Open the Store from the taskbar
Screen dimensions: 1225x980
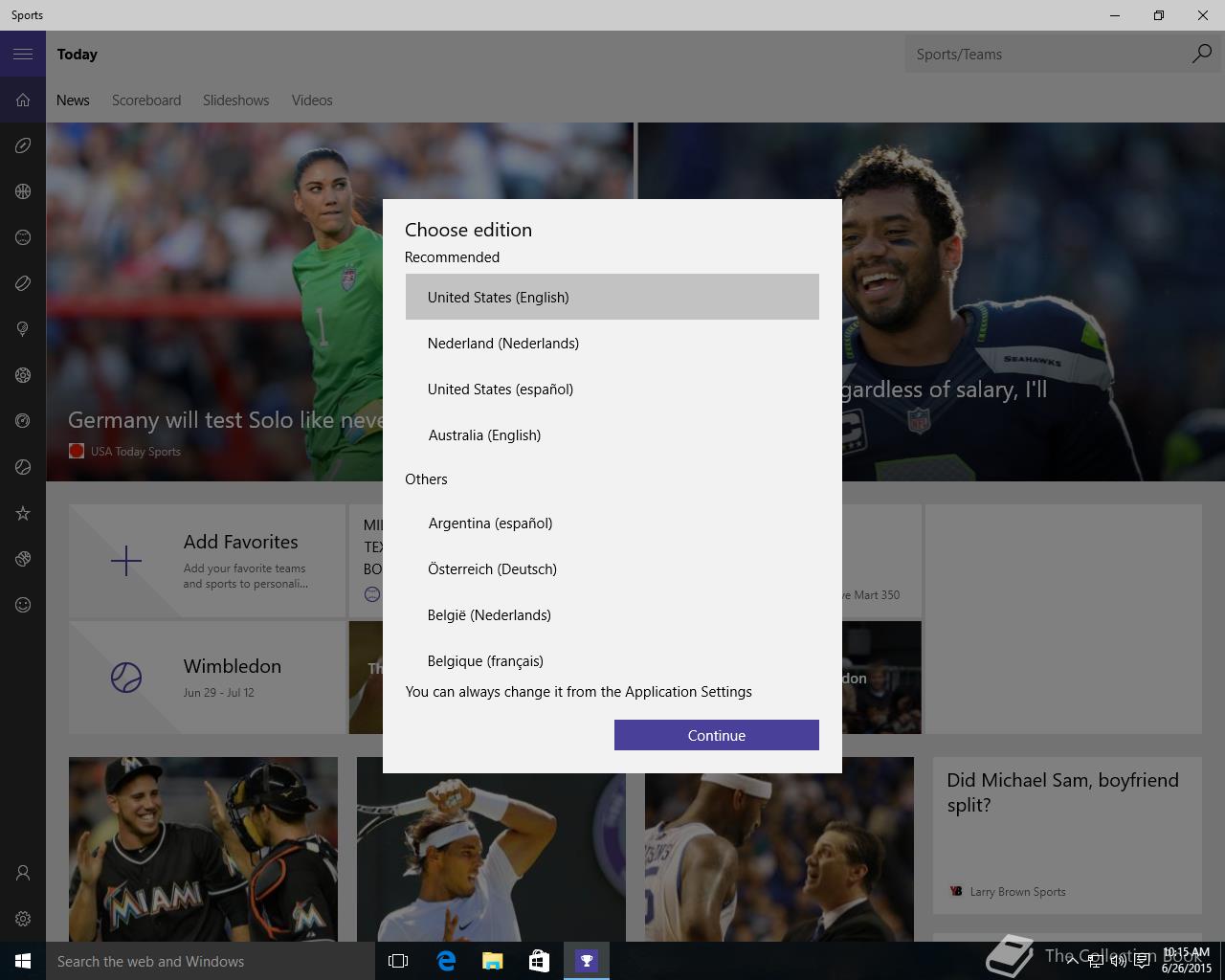click(539, 961)
